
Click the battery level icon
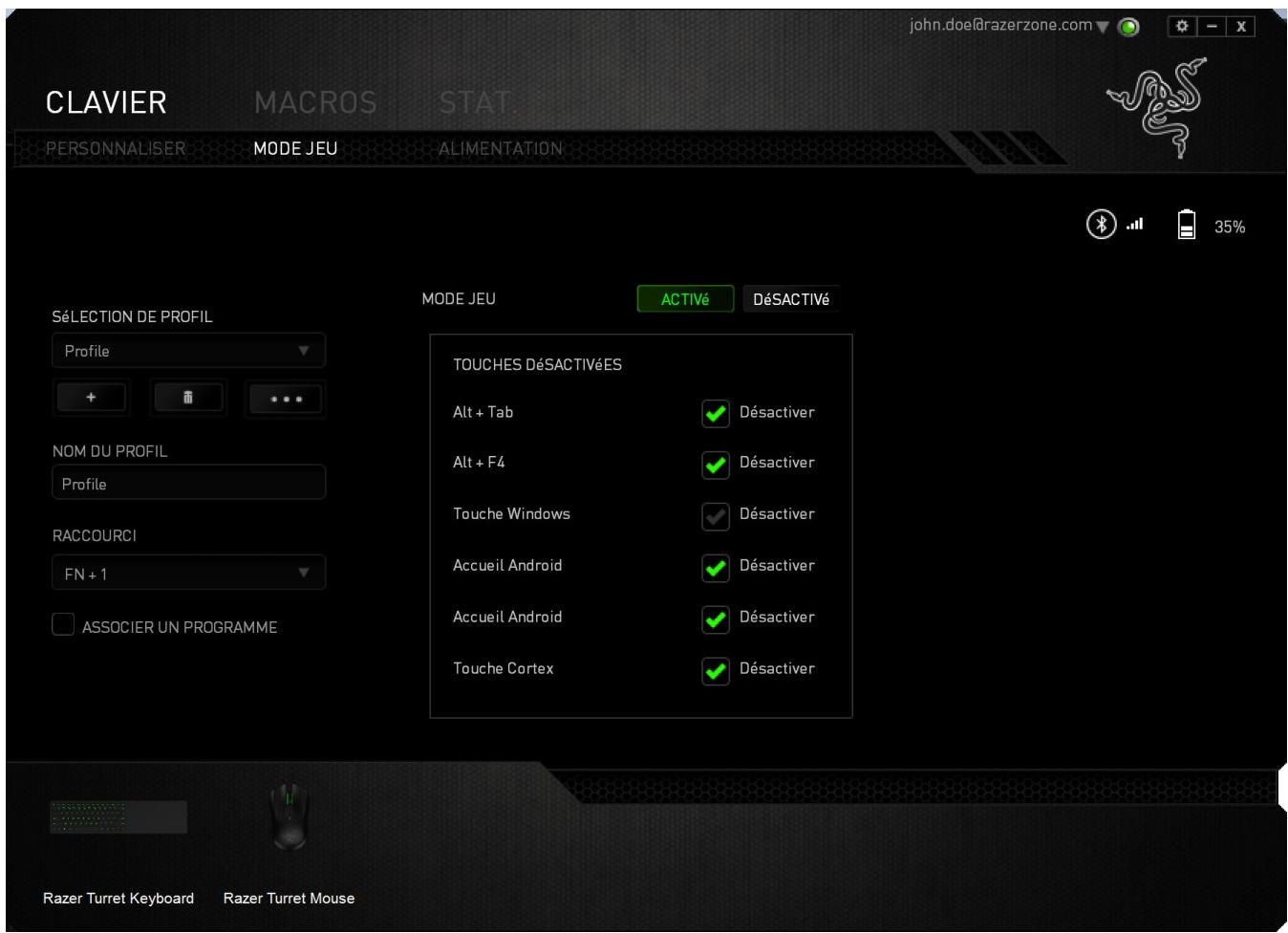[x=1187, y=226]
